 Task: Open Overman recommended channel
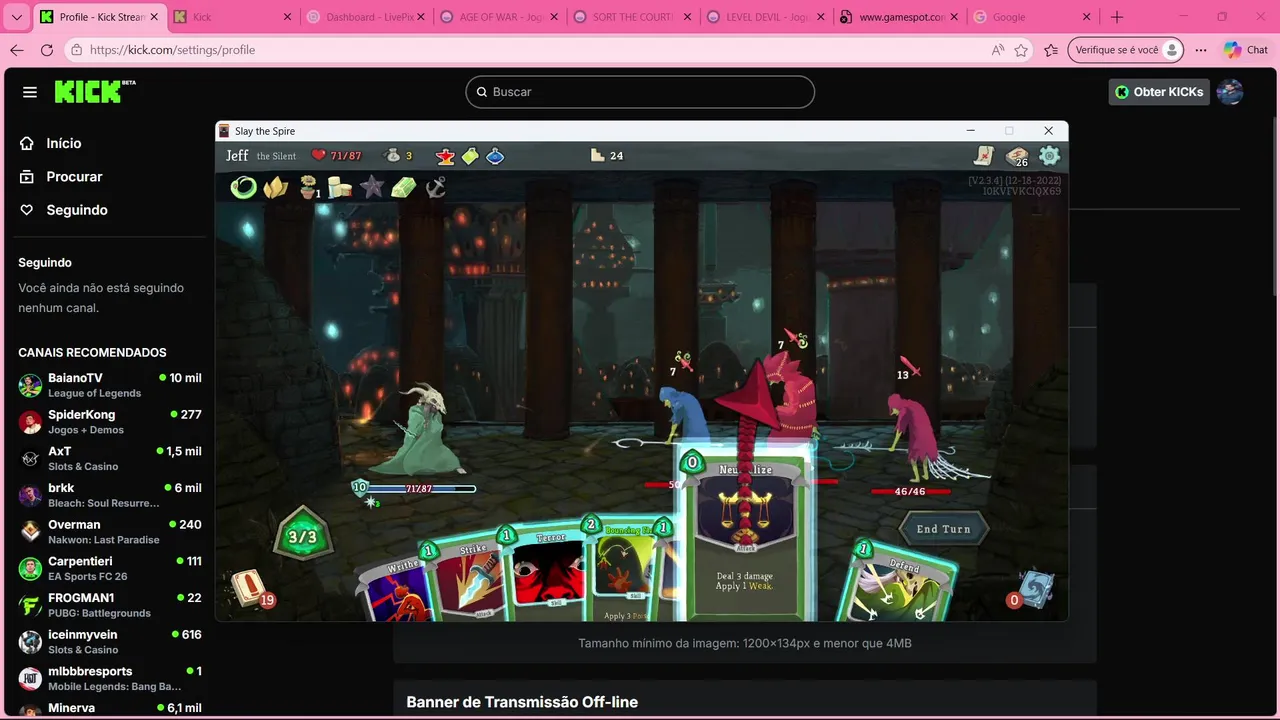[110, 531]
